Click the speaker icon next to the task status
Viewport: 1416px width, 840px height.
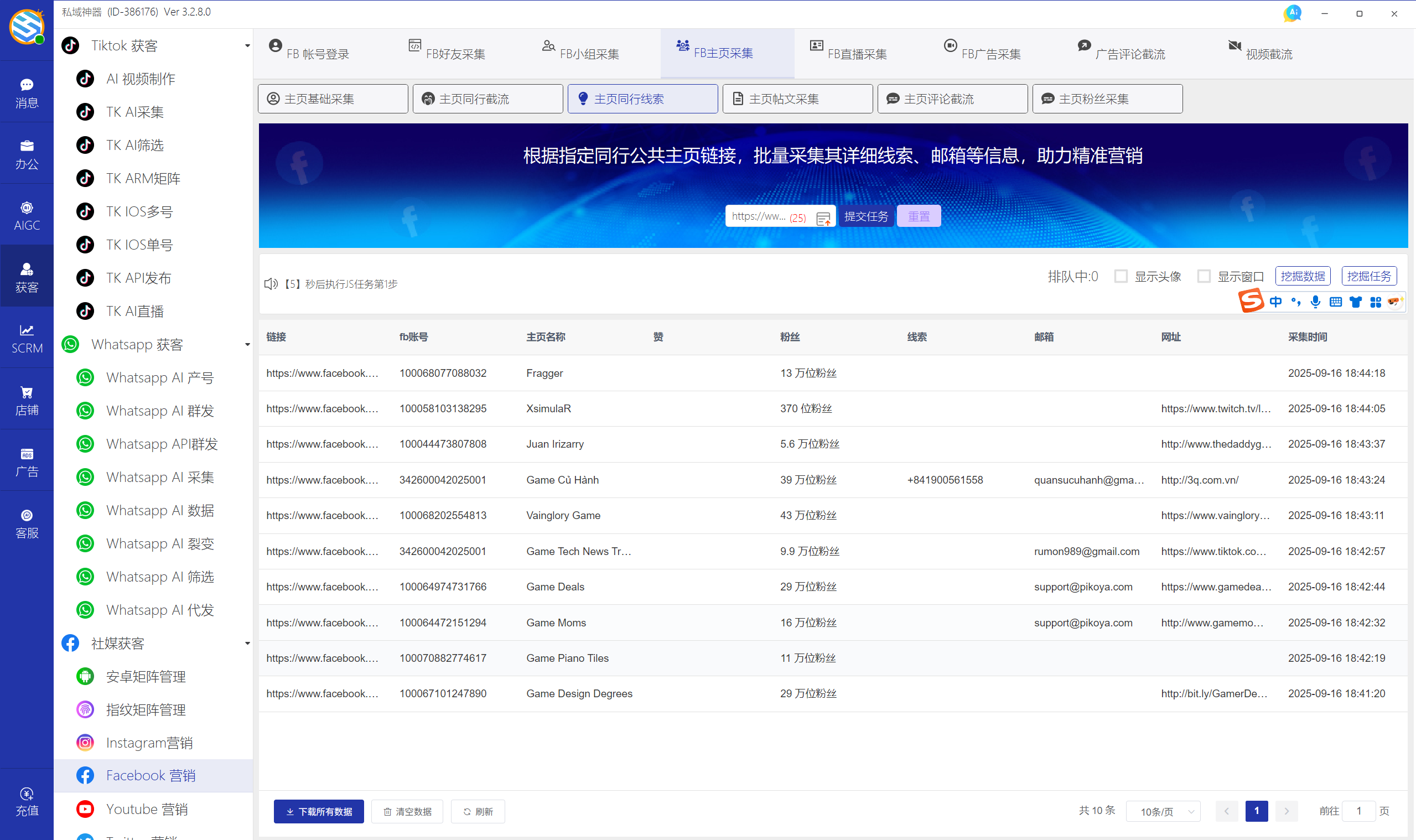click(x=271, y=283)
